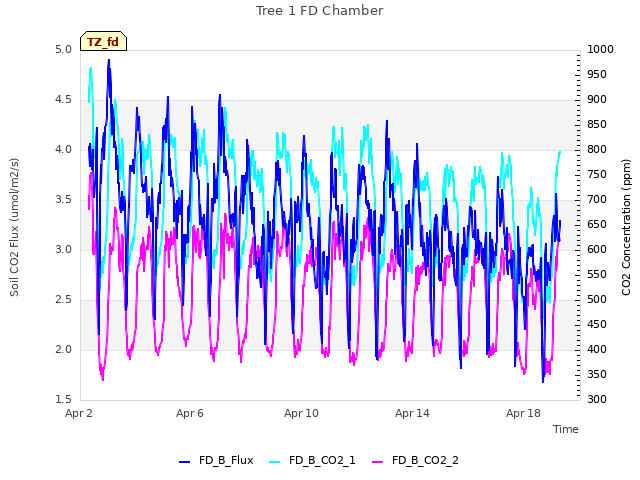
Task: Click the Apr 2 x-axis tick label
Action: pos(79,413)
